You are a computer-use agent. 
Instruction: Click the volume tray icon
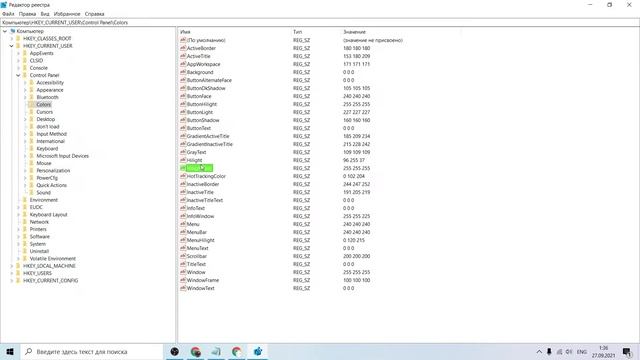tap(569, 351)
